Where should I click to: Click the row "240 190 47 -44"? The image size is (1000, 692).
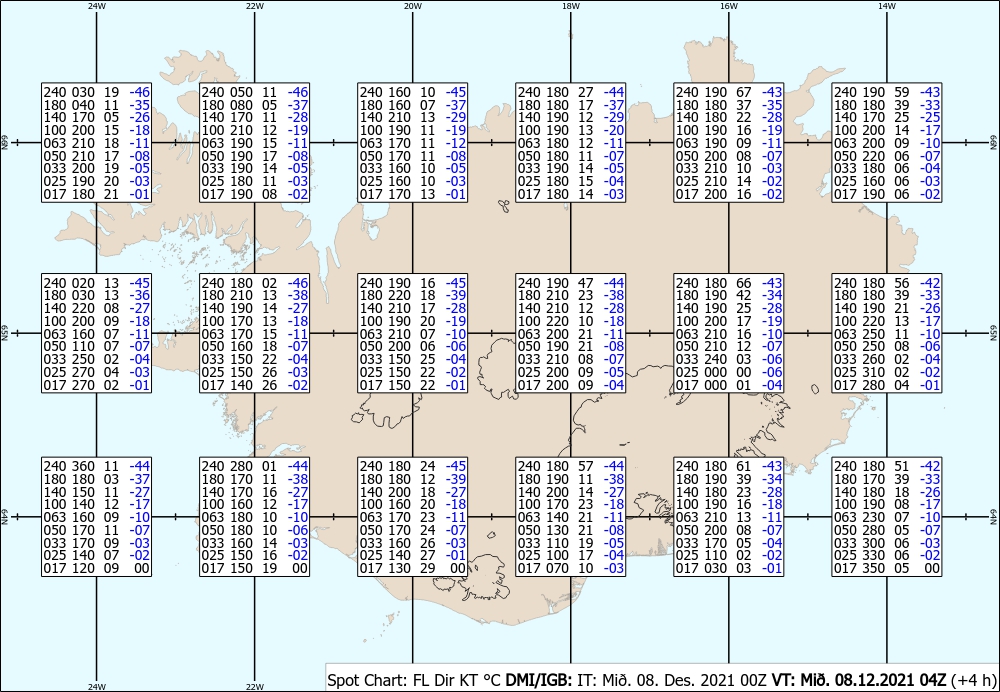click(x=571, y=283)
